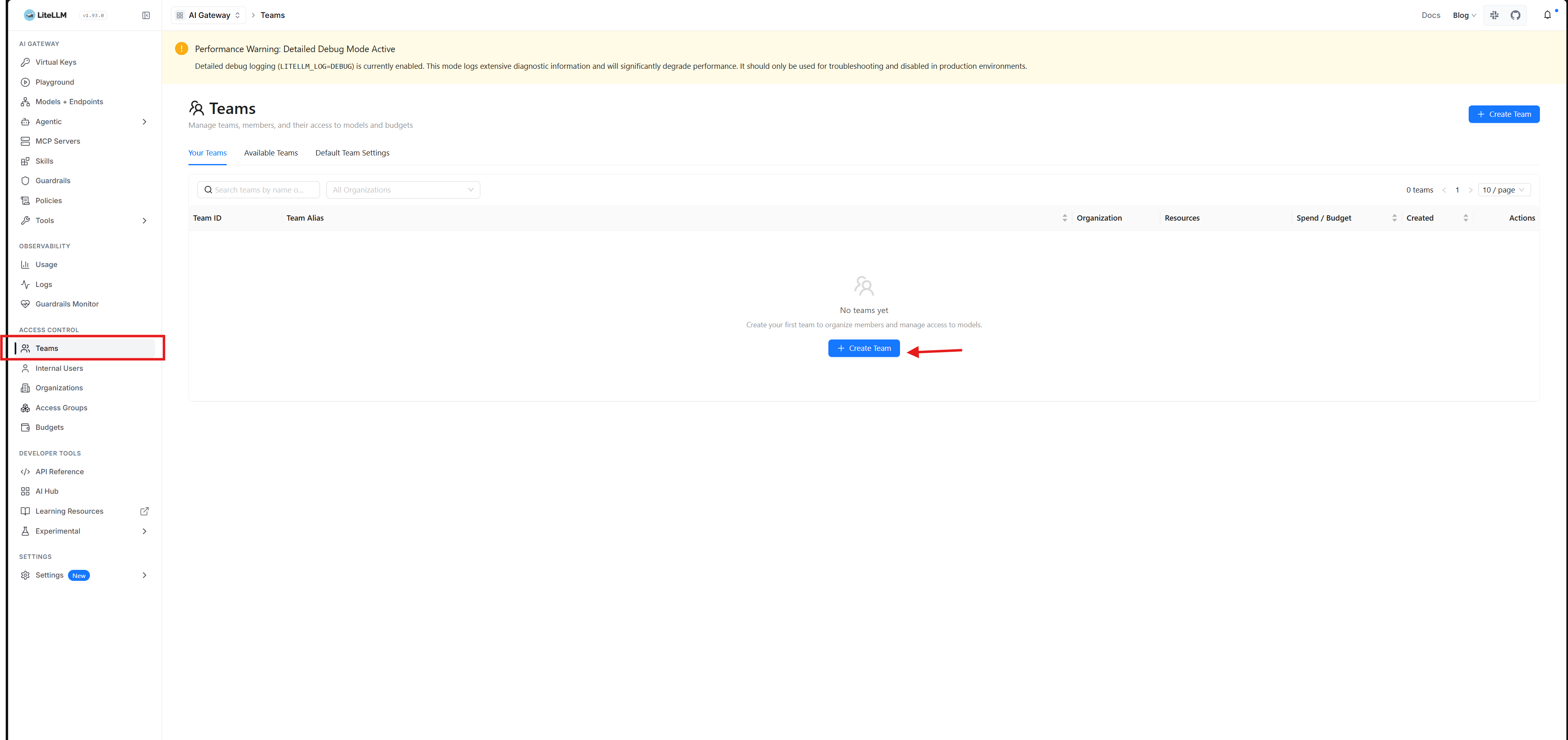Open AI Hub grid icon

click(25, 491)
